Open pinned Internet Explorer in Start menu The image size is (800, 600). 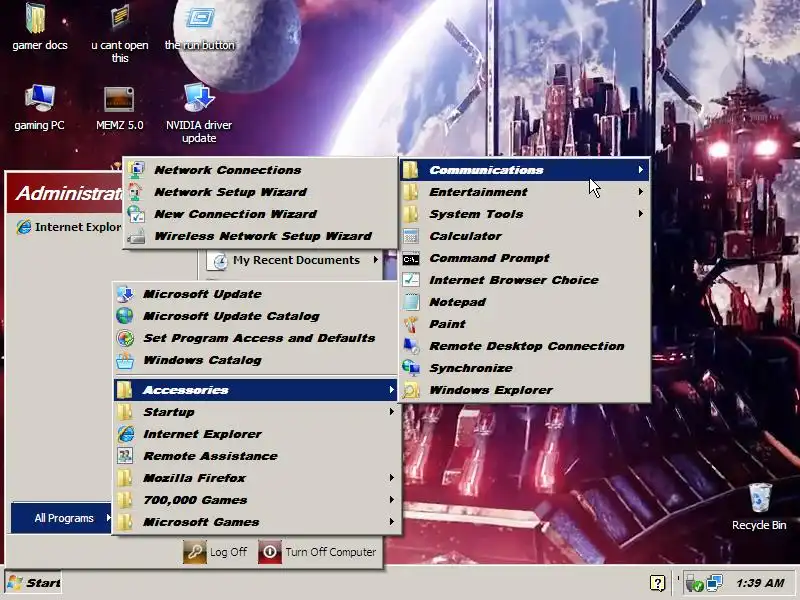click(68, 227)
